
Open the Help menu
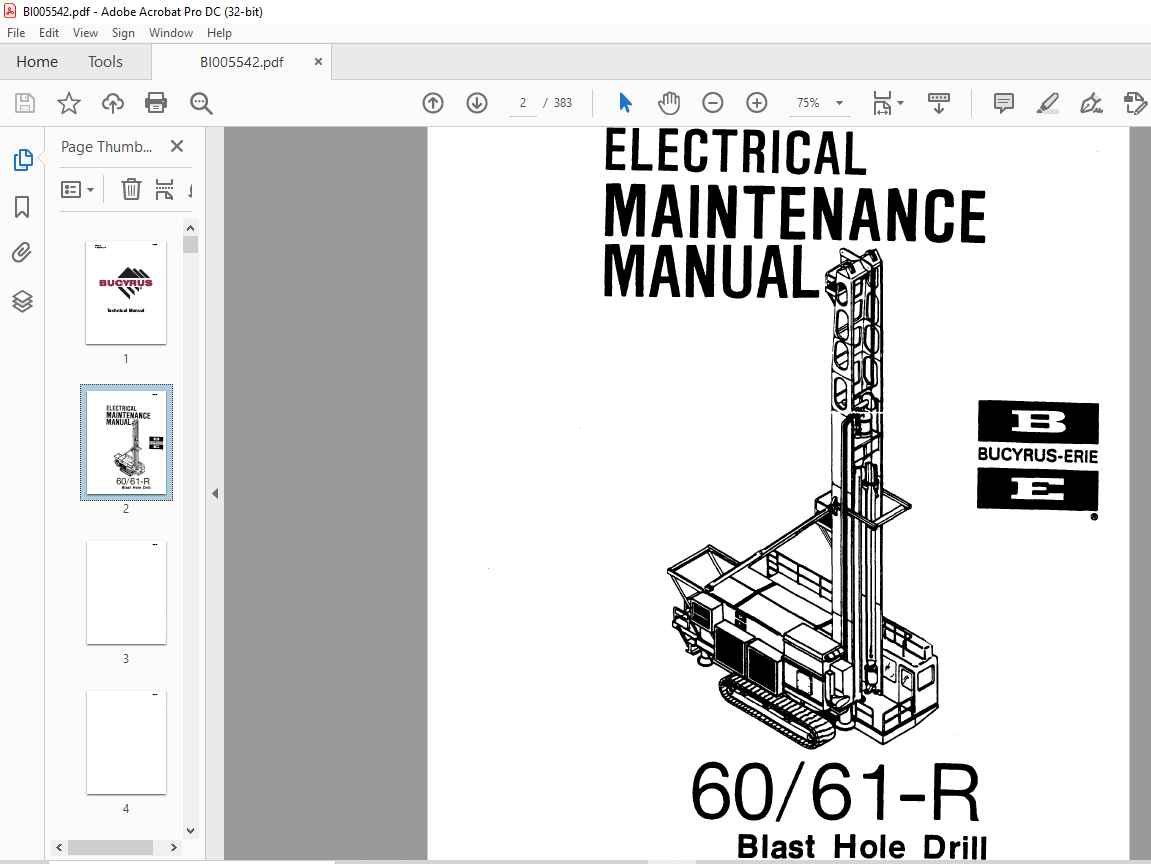point(219,33)
